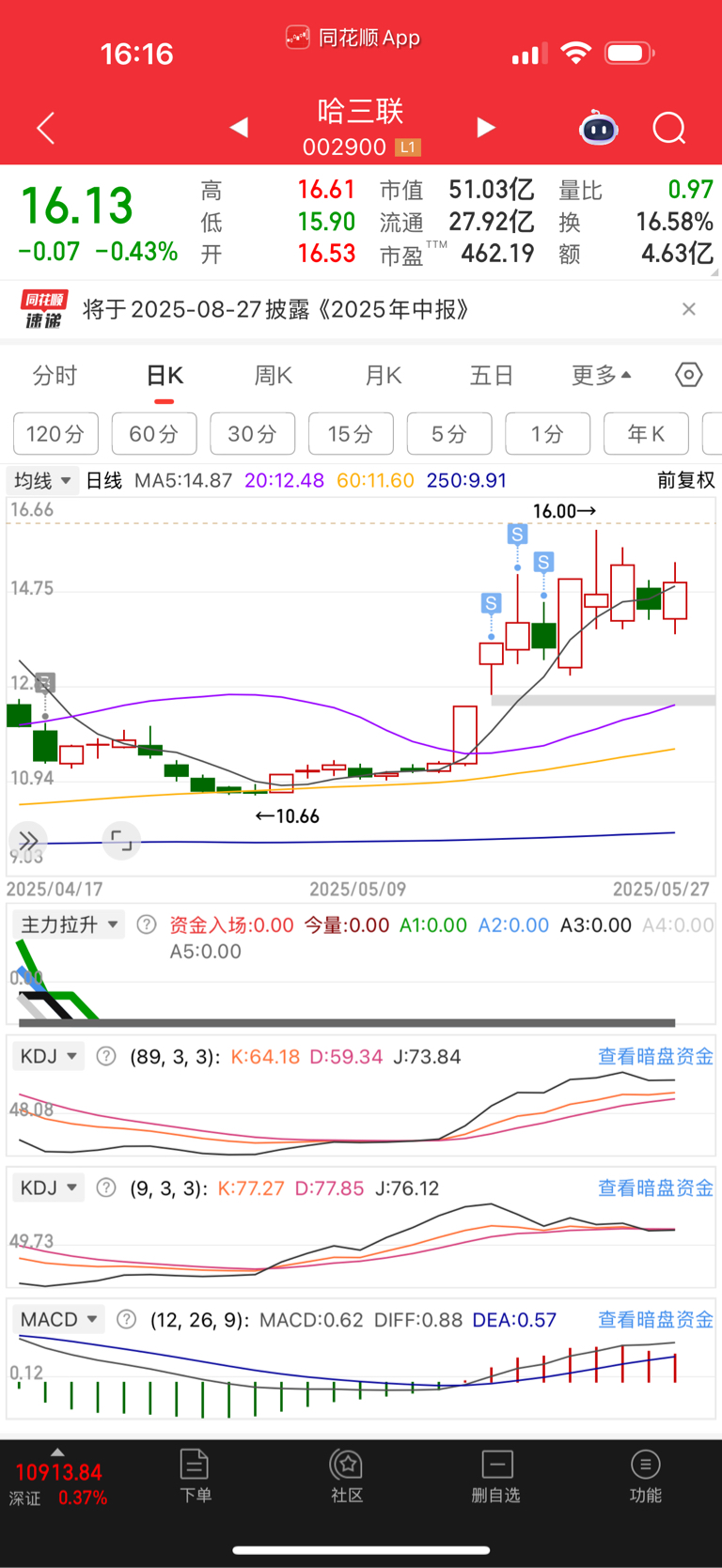Tap the 量比 value 0.97
722x1568 pixels.
point(691,190)
